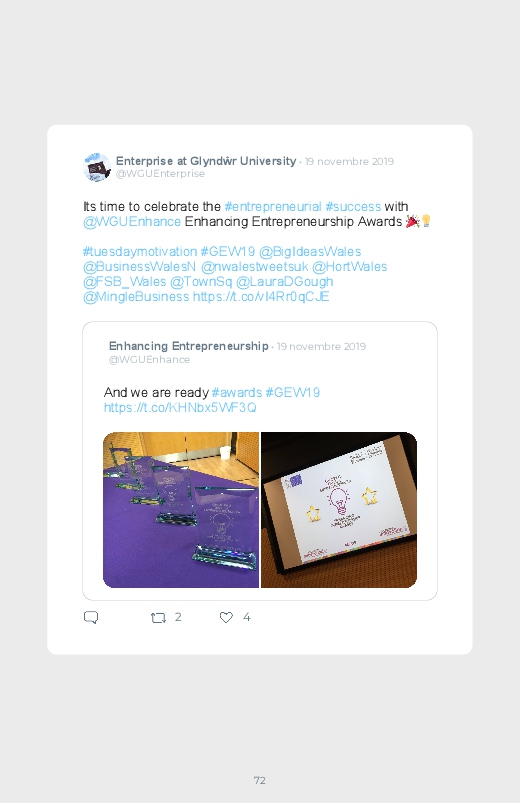Open the #entrepreneurial hashtag
520x803 pixels.
click(273, 206)
